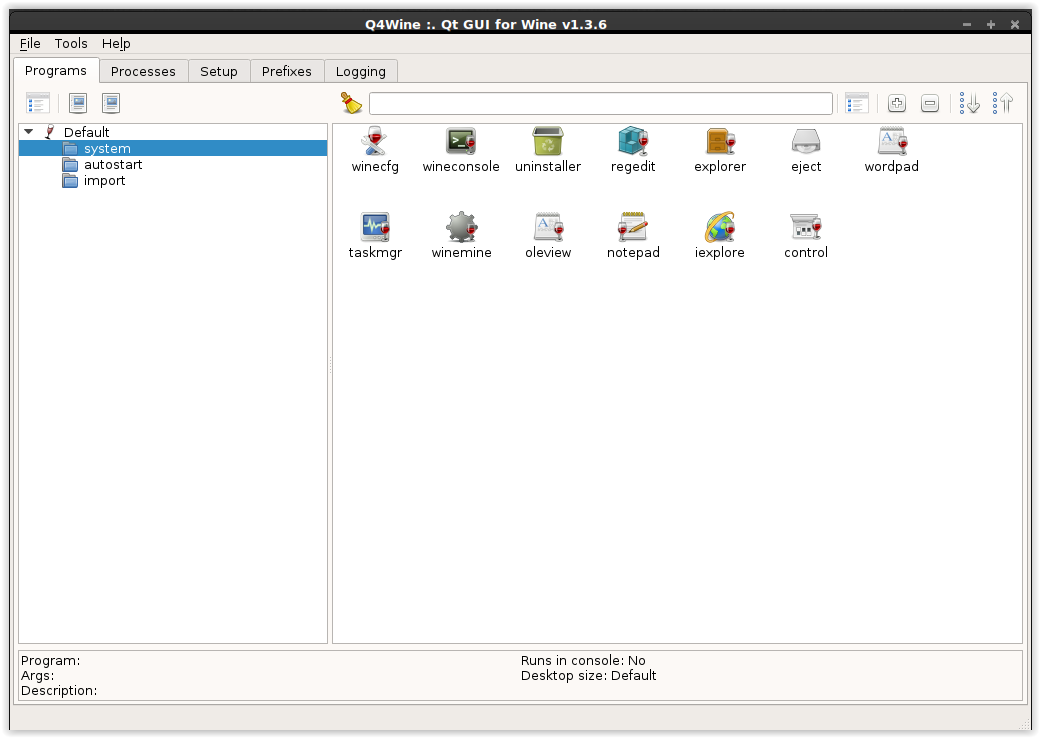
Task: Click the 'Program:' info label
Action: [x=50, y=660]
